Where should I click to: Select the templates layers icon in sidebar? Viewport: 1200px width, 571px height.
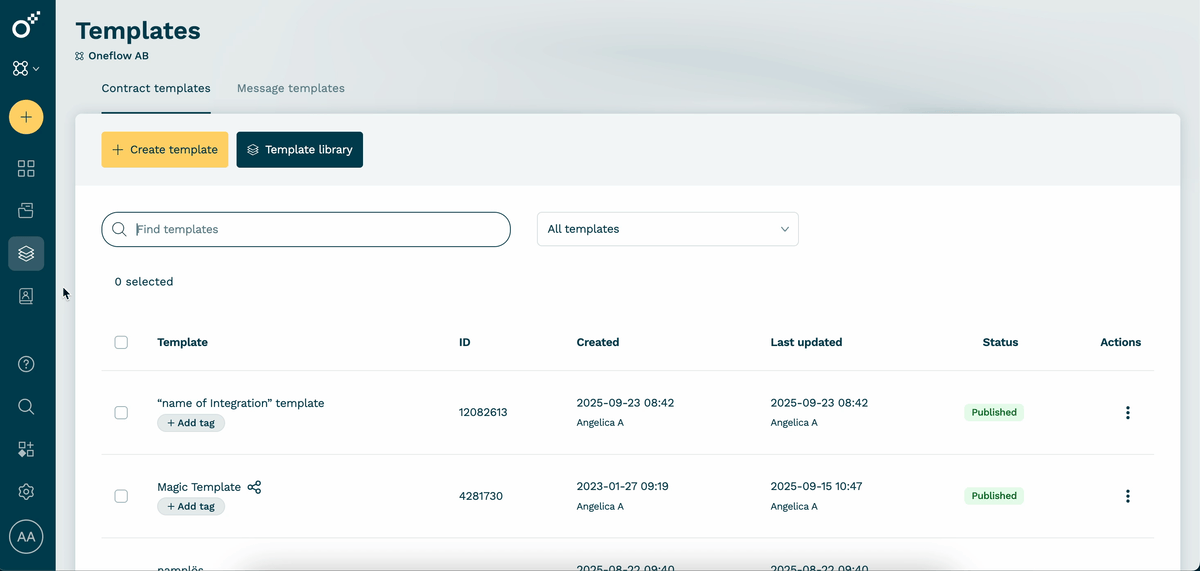tap(26, 254)
